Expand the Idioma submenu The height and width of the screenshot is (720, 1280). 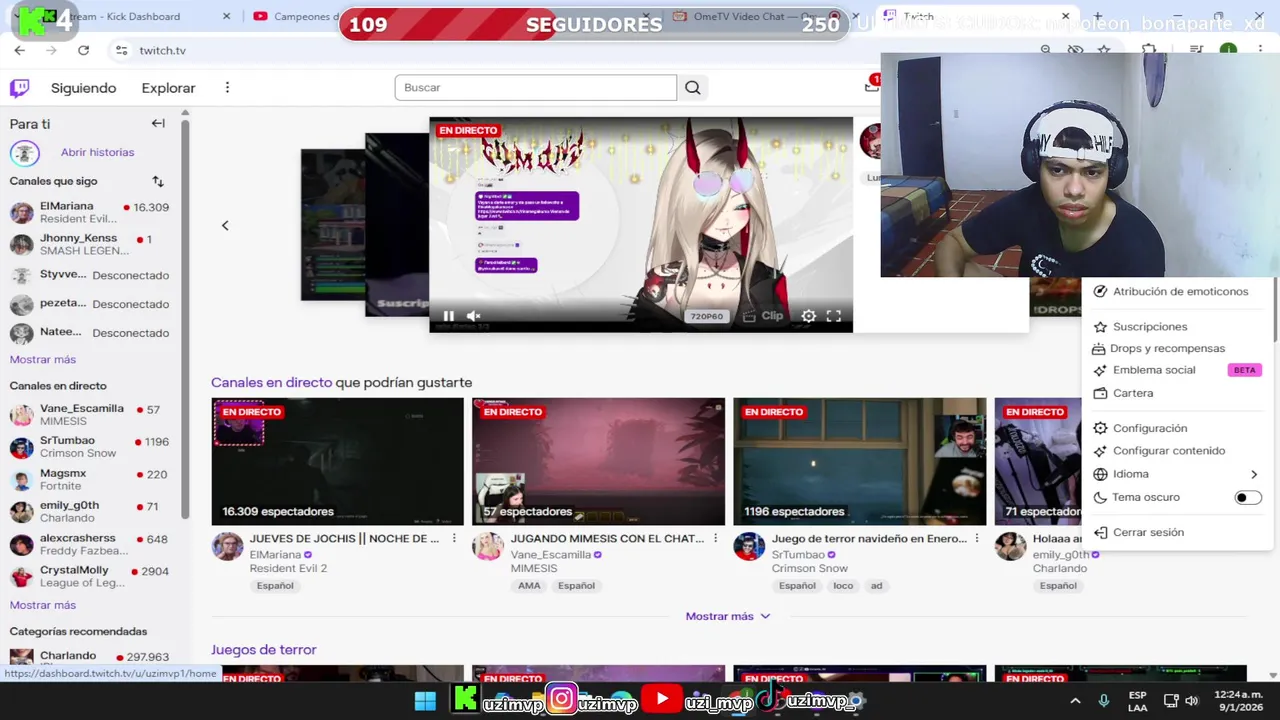tap(1176, 474)
